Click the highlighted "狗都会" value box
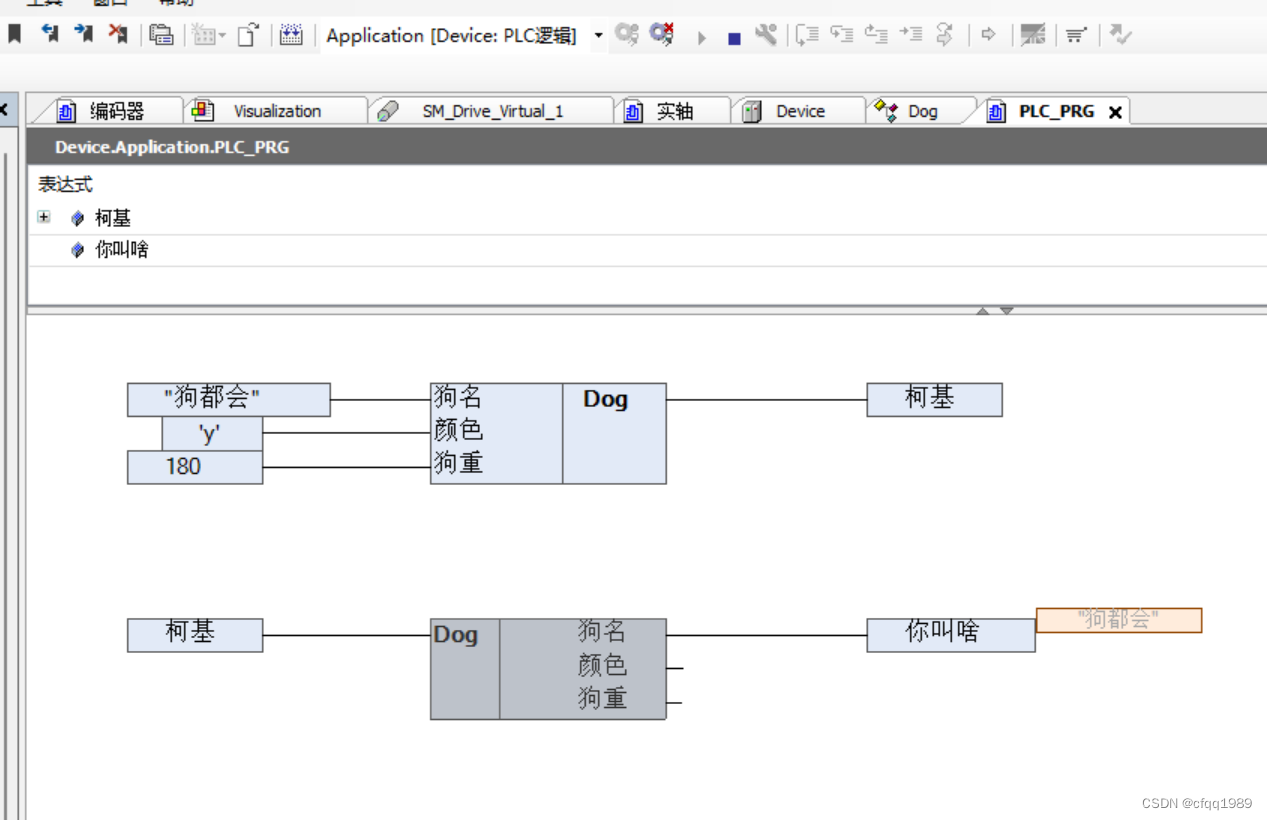The width and height of the screenshot is (1267, 820). 1119,620
